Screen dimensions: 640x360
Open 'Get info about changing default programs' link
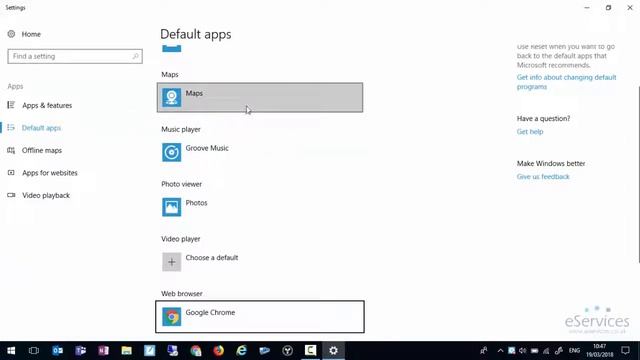tap(567, 82)
